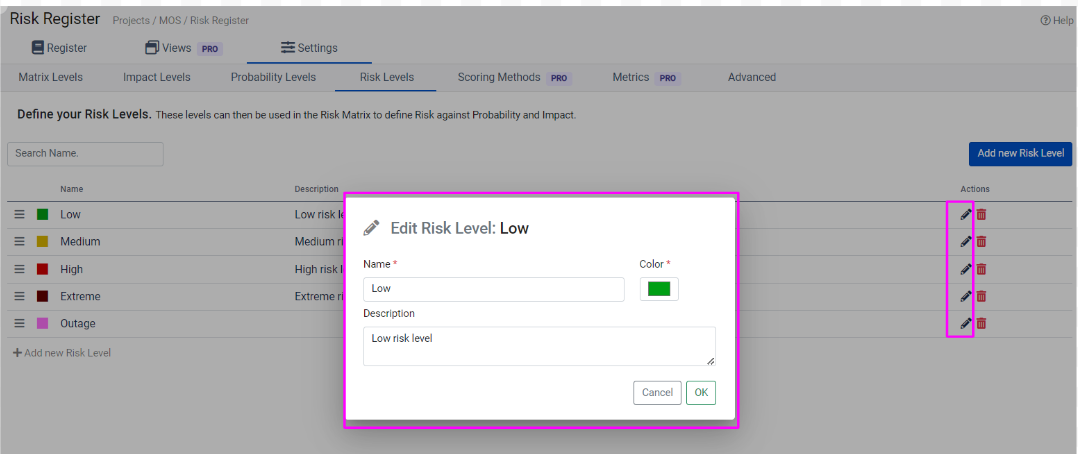This screenshot has width=1078, height=454.
Task: Click the drag handle for Low row
Action: tap(19, 214)
